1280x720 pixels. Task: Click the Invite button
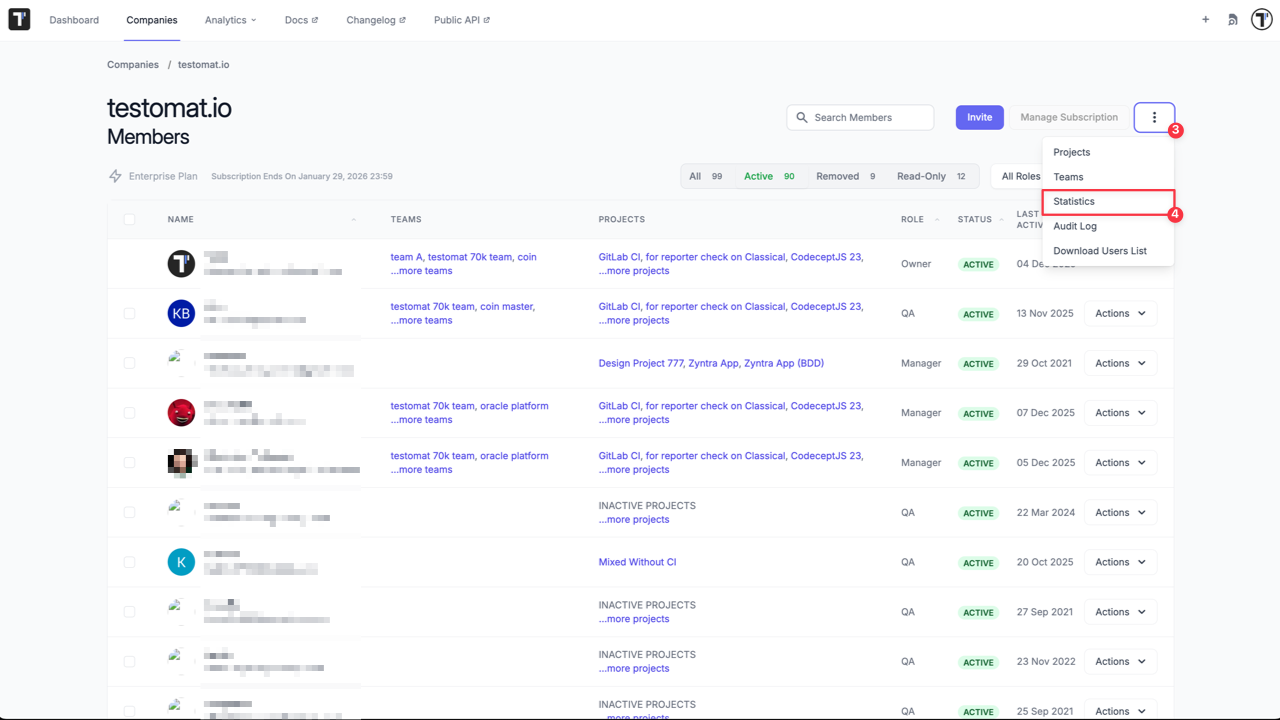(x=979, y=117)
